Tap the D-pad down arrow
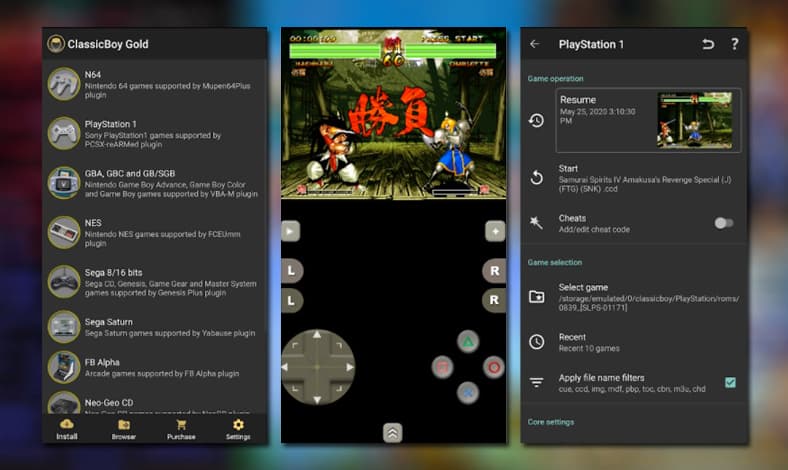 (317, 400)
